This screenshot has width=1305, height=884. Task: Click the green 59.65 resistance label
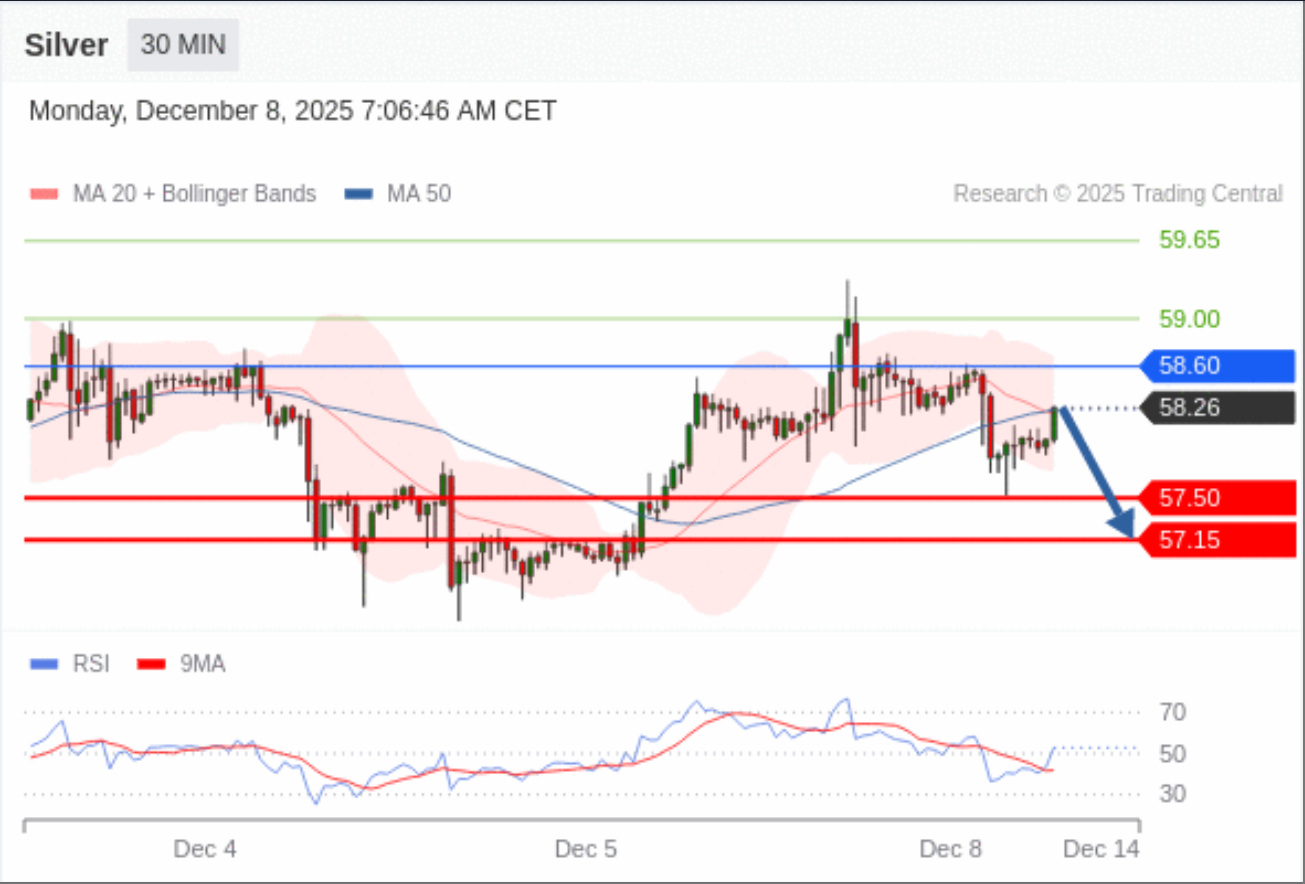tap(1188, 240)
